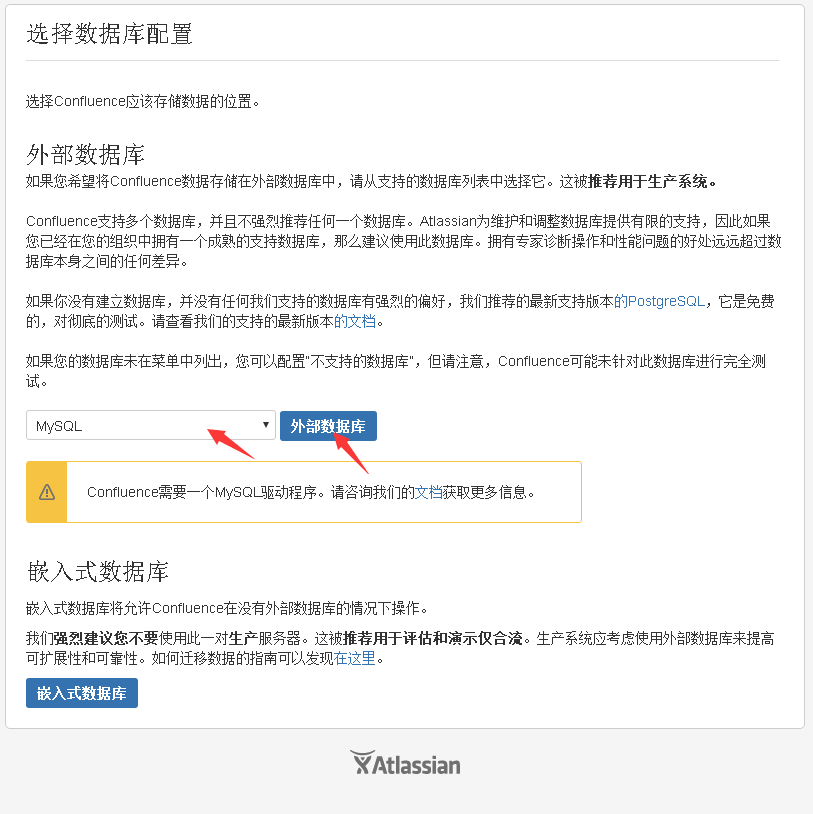Open the 文档 link in the MySQL driver warning
Image resolution: width=813 pixels, height=814 pixels.
tap(428, 492)
